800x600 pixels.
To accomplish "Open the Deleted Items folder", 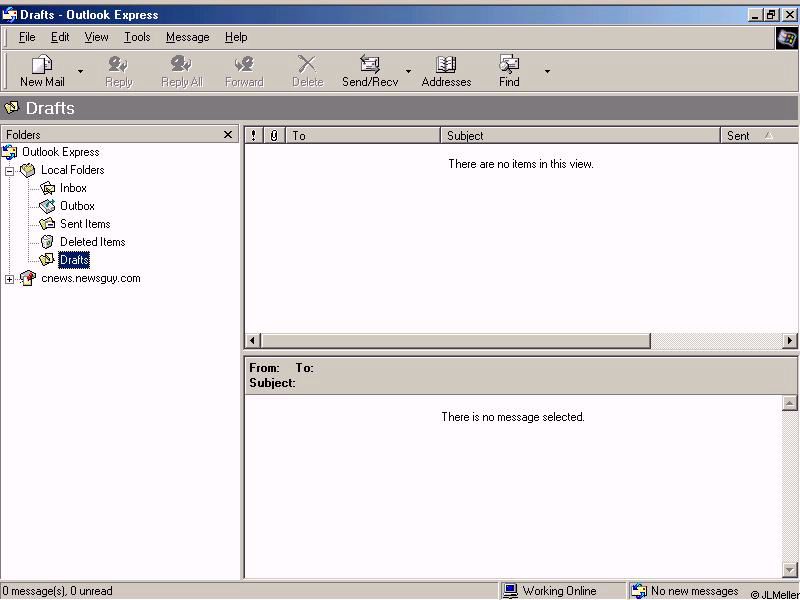I will pyautogui.click(x=92, y=242).
